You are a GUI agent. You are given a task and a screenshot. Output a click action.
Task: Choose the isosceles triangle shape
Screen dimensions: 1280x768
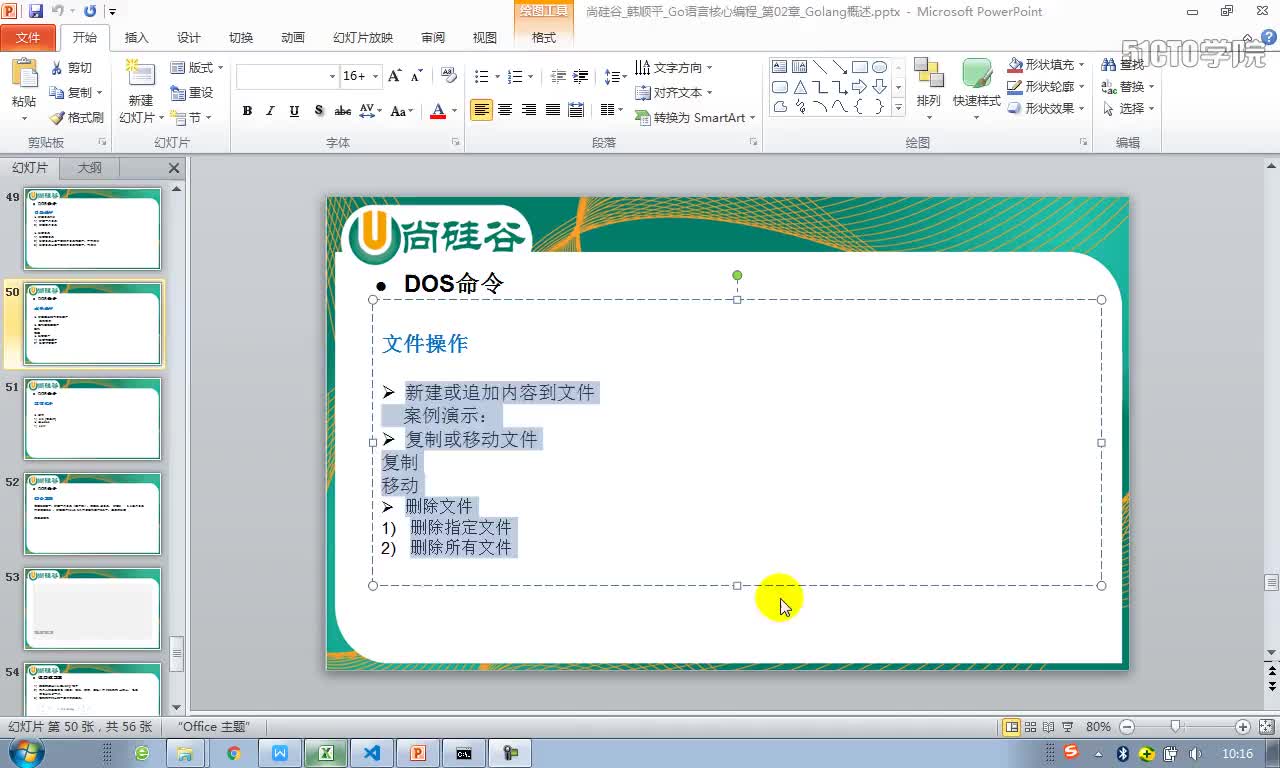[800, 87]
